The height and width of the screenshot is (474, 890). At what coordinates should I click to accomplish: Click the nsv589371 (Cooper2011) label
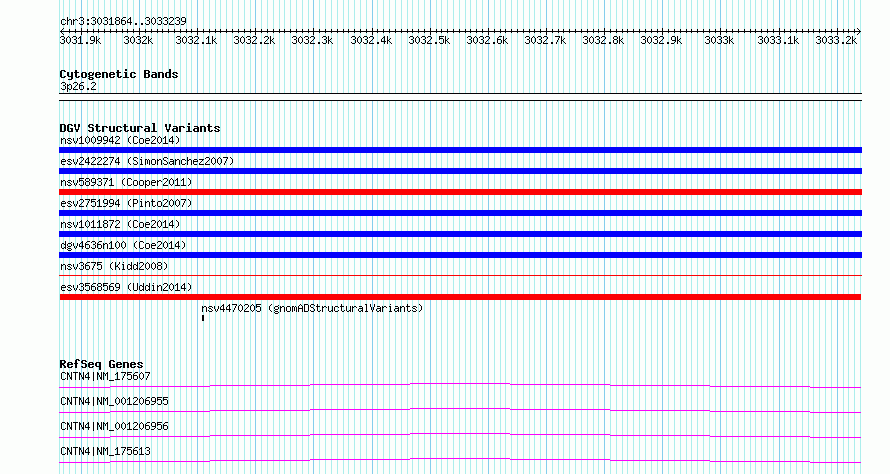pyautogui.click(x=126, y=182)
